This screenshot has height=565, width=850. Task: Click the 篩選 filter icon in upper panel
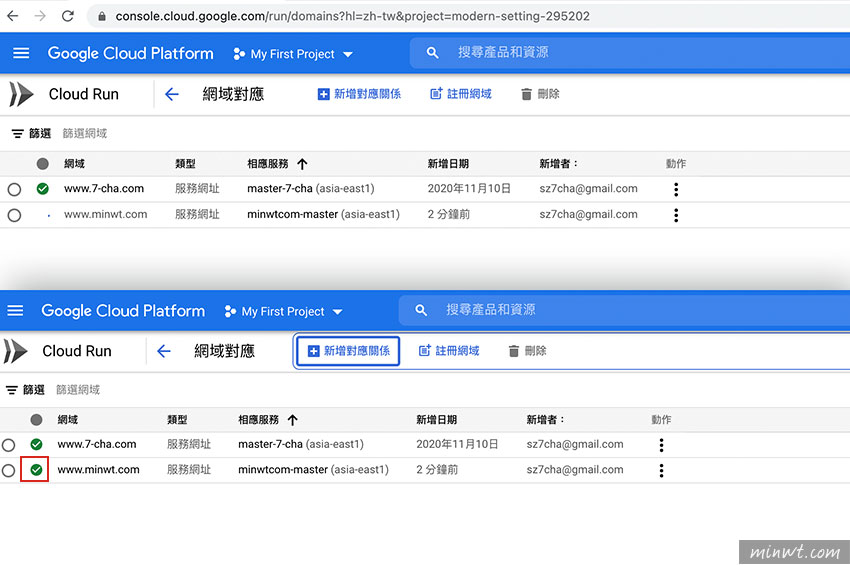pos(18,133)
